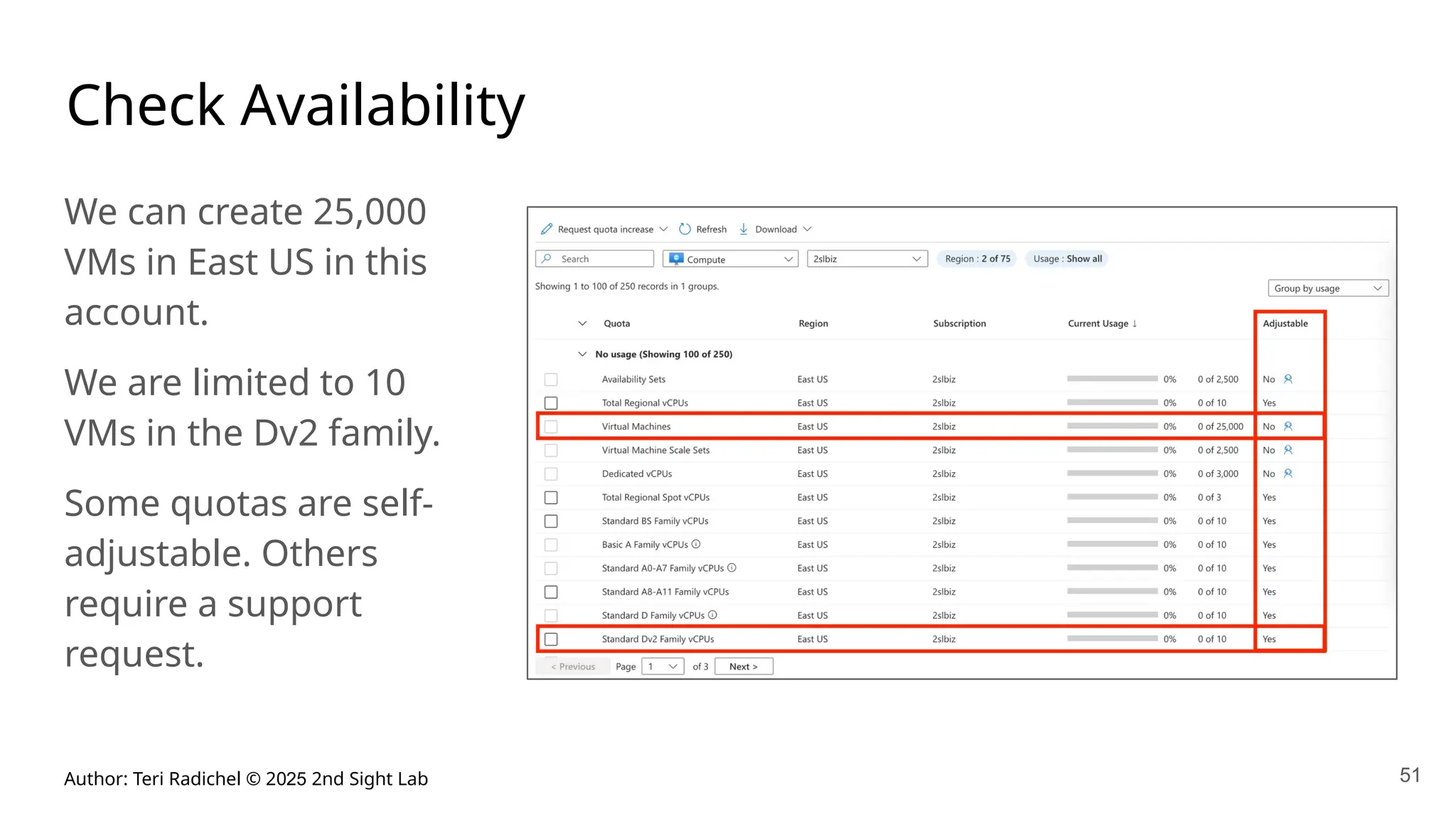Click support icon for Virtual Machine Scale Sets

pyautogui.click(x=1288, y=450)
